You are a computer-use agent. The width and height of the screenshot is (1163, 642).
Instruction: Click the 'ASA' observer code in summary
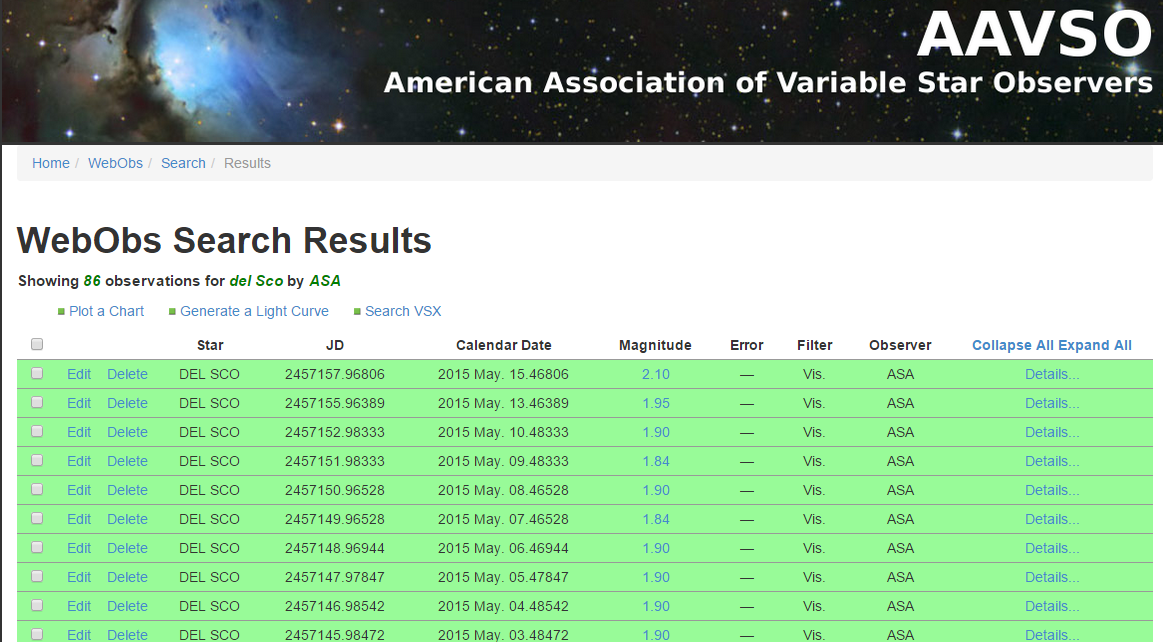click(325, 281)
